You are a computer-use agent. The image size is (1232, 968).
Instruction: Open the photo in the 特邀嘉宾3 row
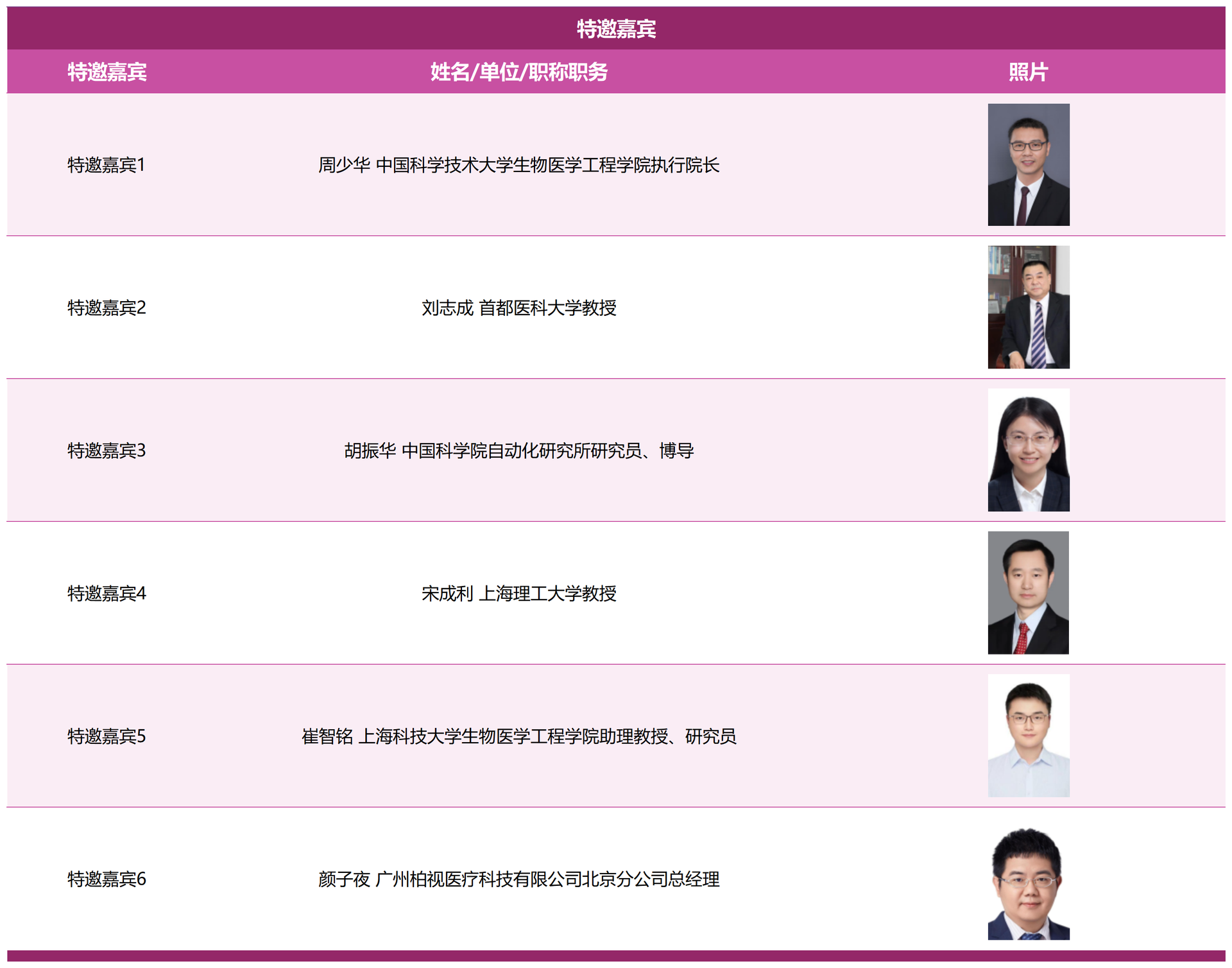click(1029, 450)
